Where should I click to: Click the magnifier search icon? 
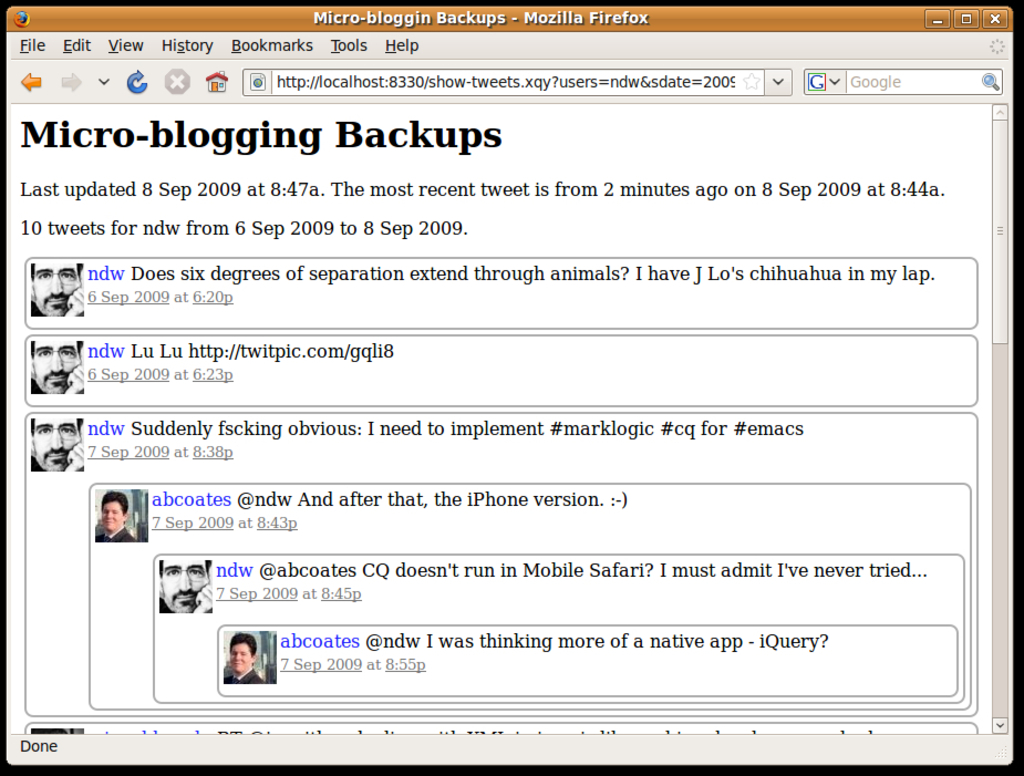click(x=990, y=82)
